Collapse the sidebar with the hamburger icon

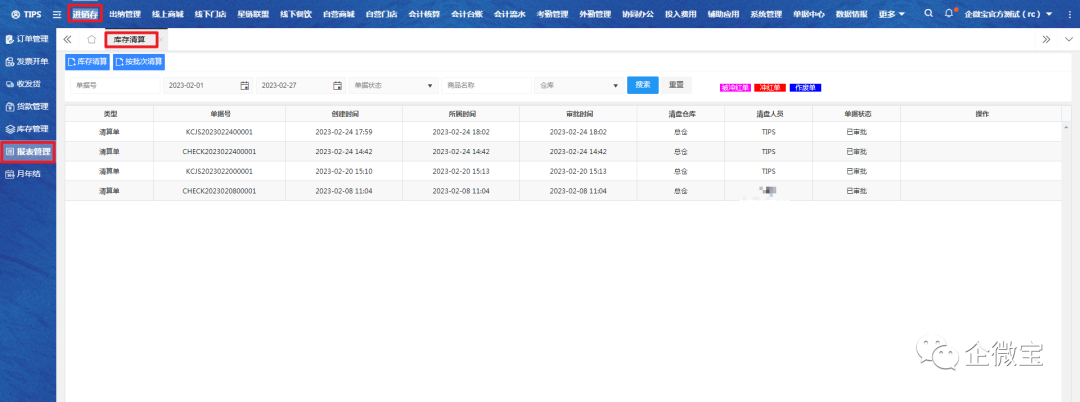(x=57, y=14)
